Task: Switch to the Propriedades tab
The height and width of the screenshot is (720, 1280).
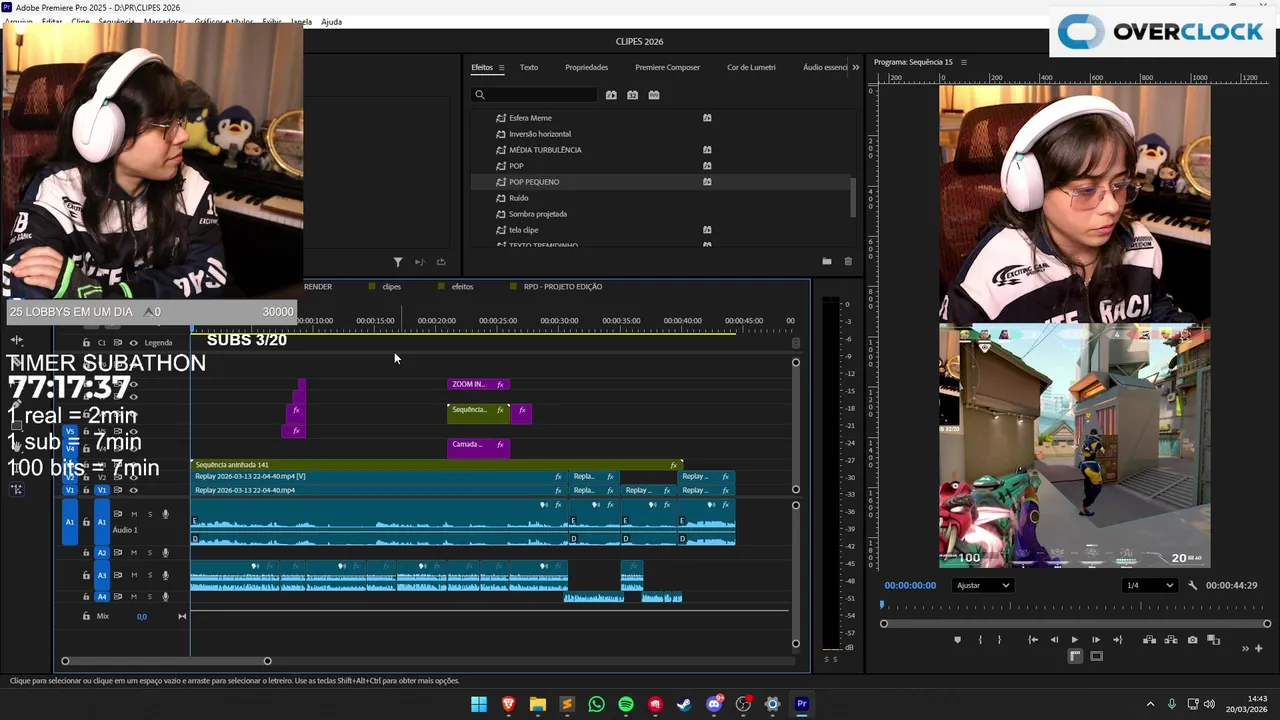Action: (x=586, y=67)
